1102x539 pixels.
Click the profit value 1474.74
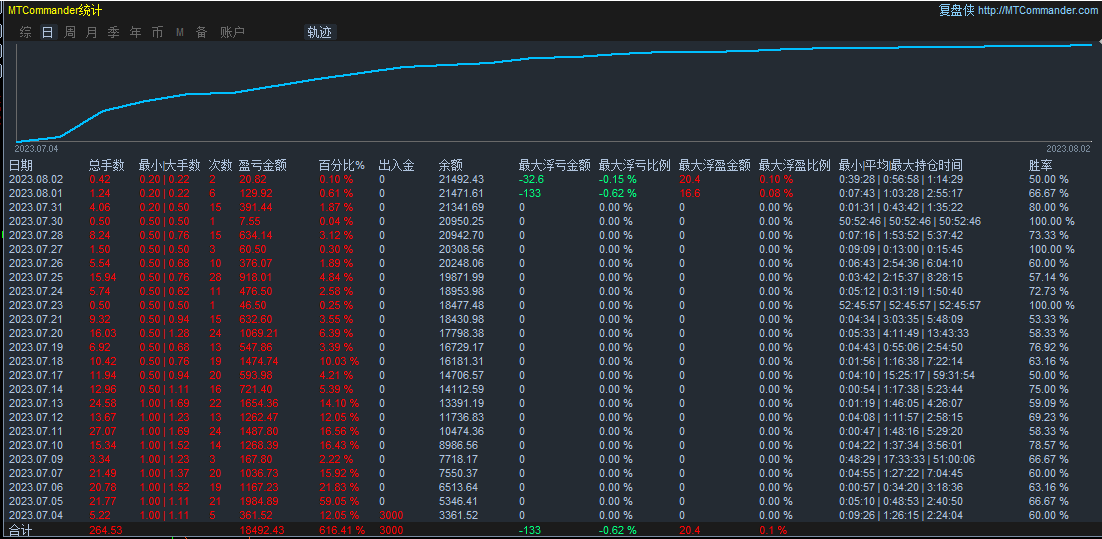(259, 361)
